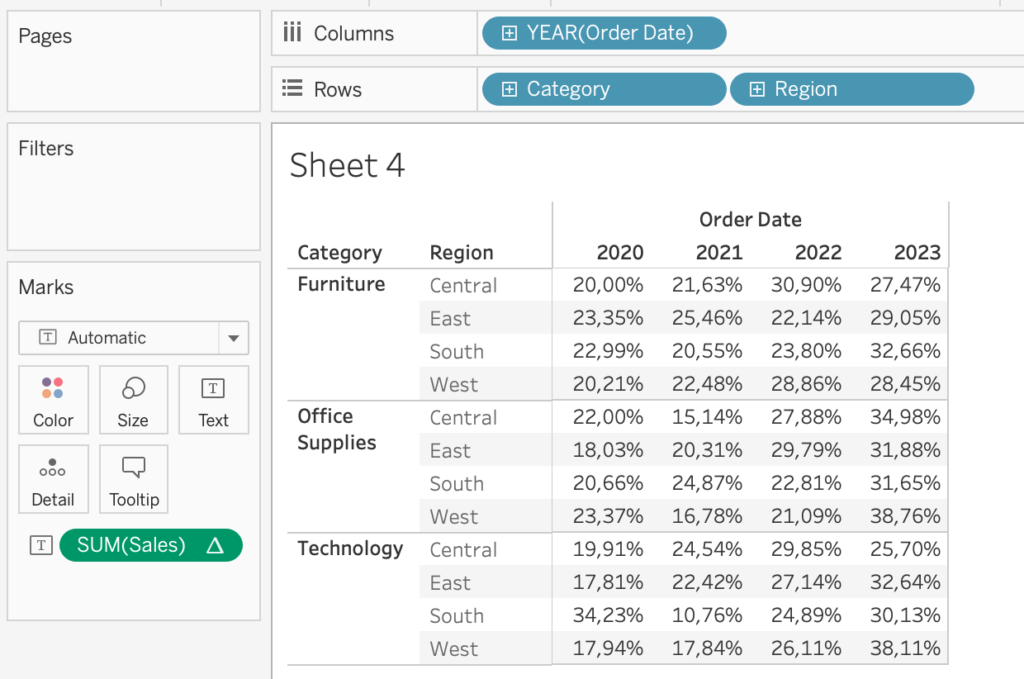Open the Detail marks card
The width and height of the screenshot is (1024, 679).
point(53,479)
